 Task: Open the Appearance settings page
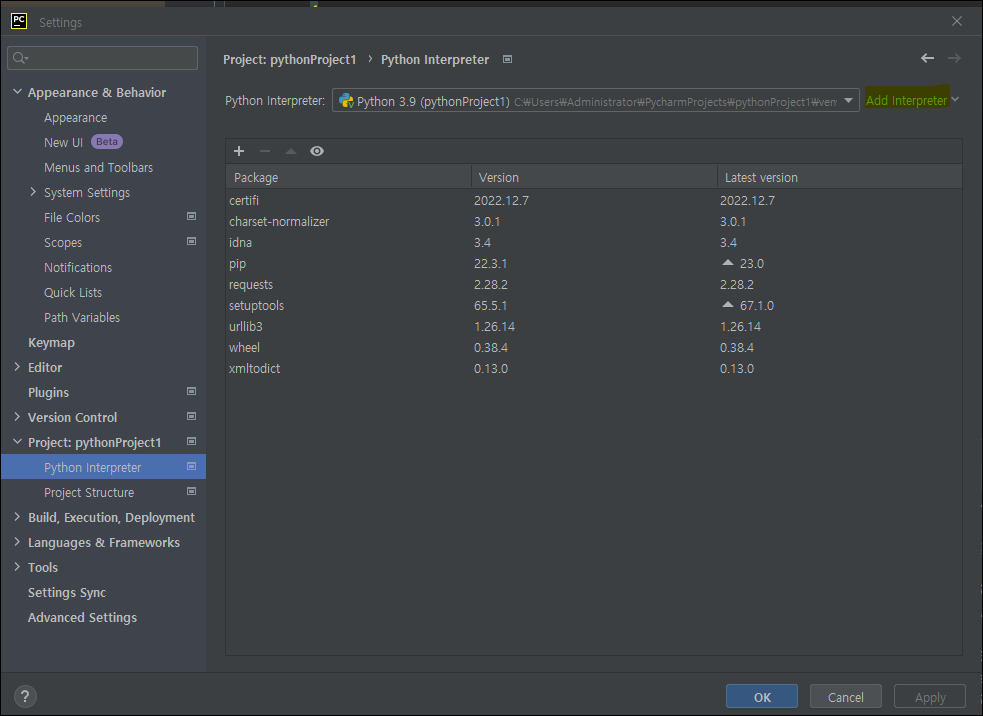point(75,118)
